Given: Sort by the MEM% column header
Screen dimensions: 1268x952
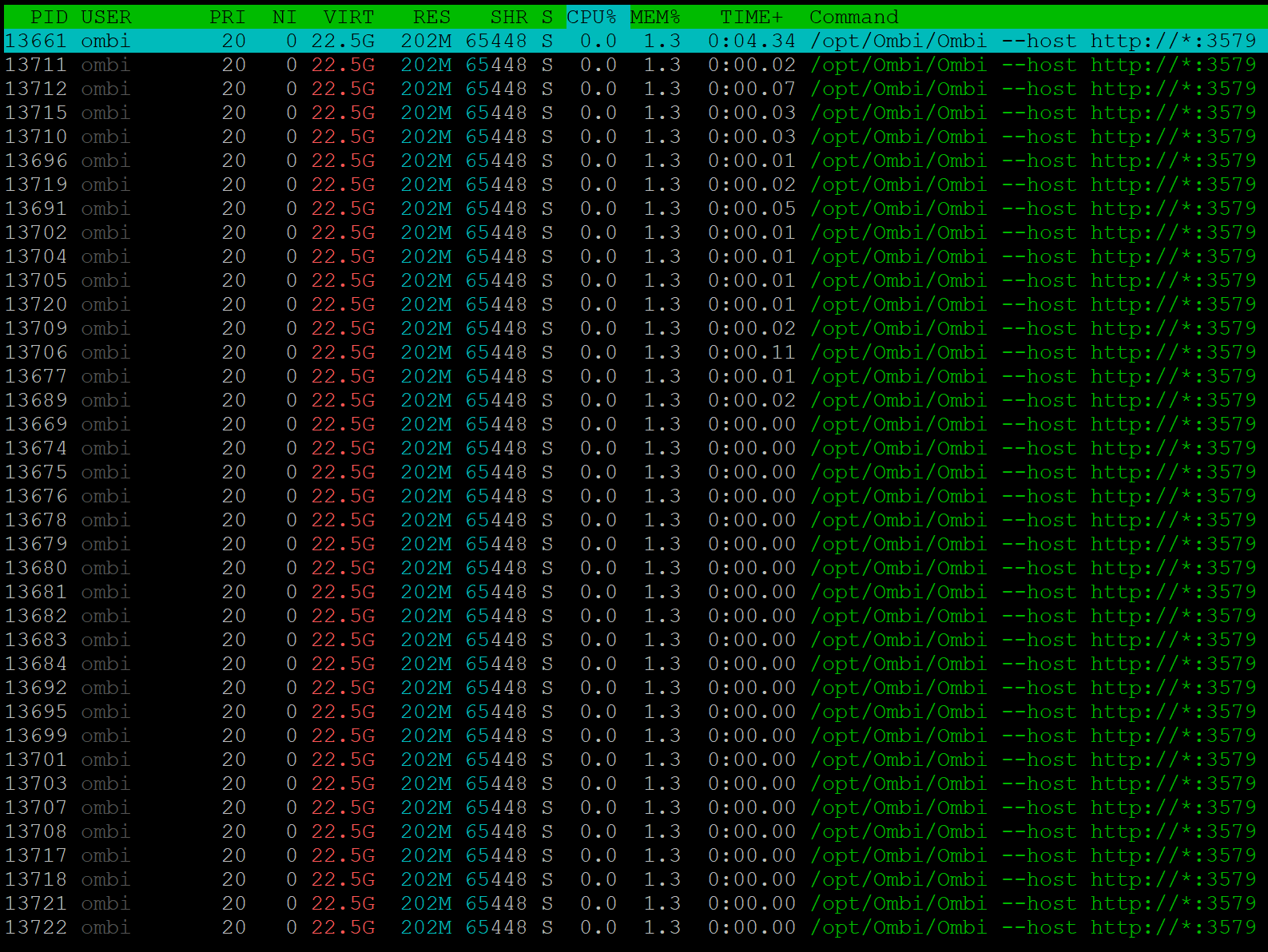Looking at the screenshot, I should click(x=655, y=17).
